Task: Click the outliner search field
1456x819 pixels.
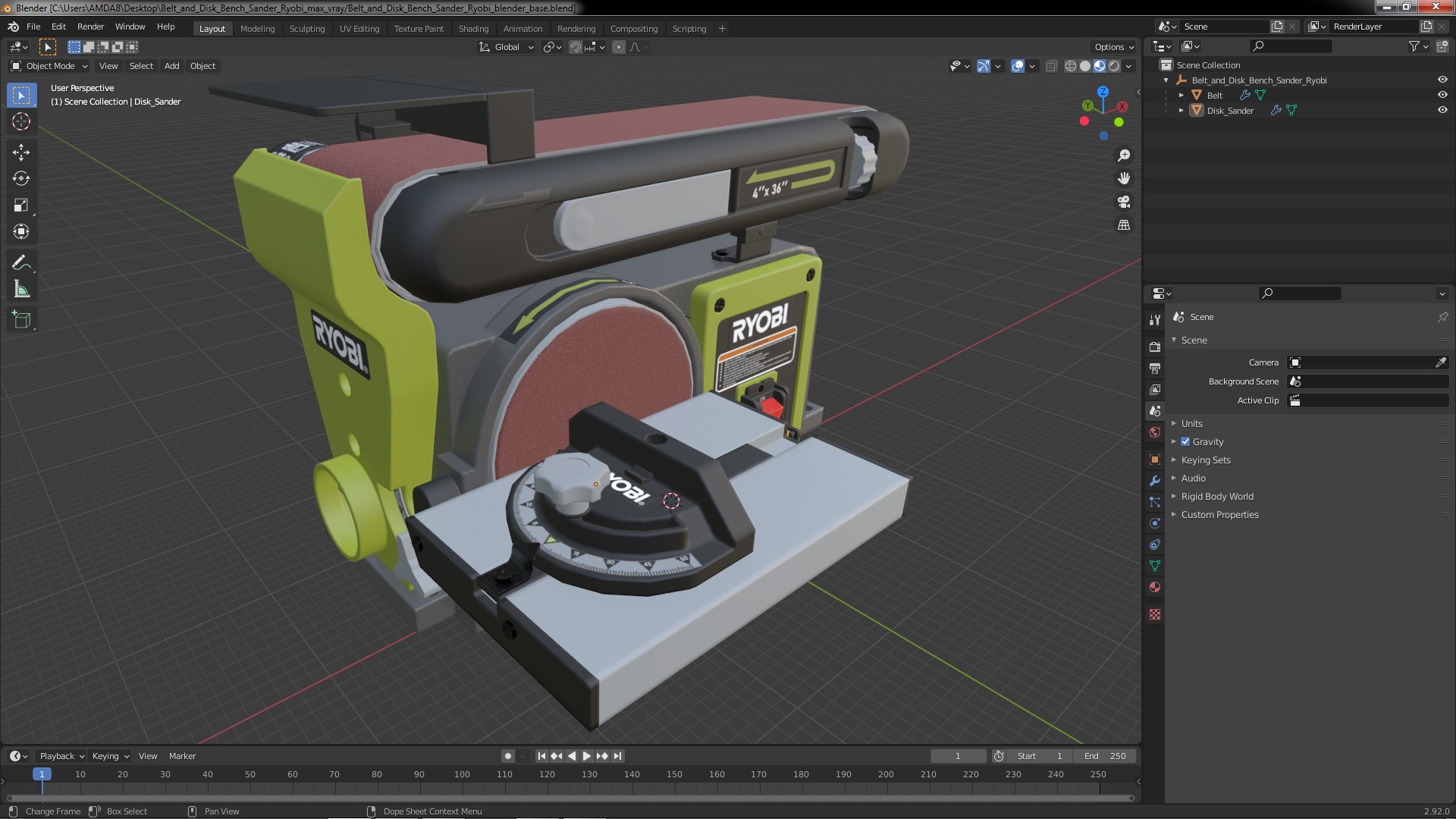Action: click(1291, 47)
